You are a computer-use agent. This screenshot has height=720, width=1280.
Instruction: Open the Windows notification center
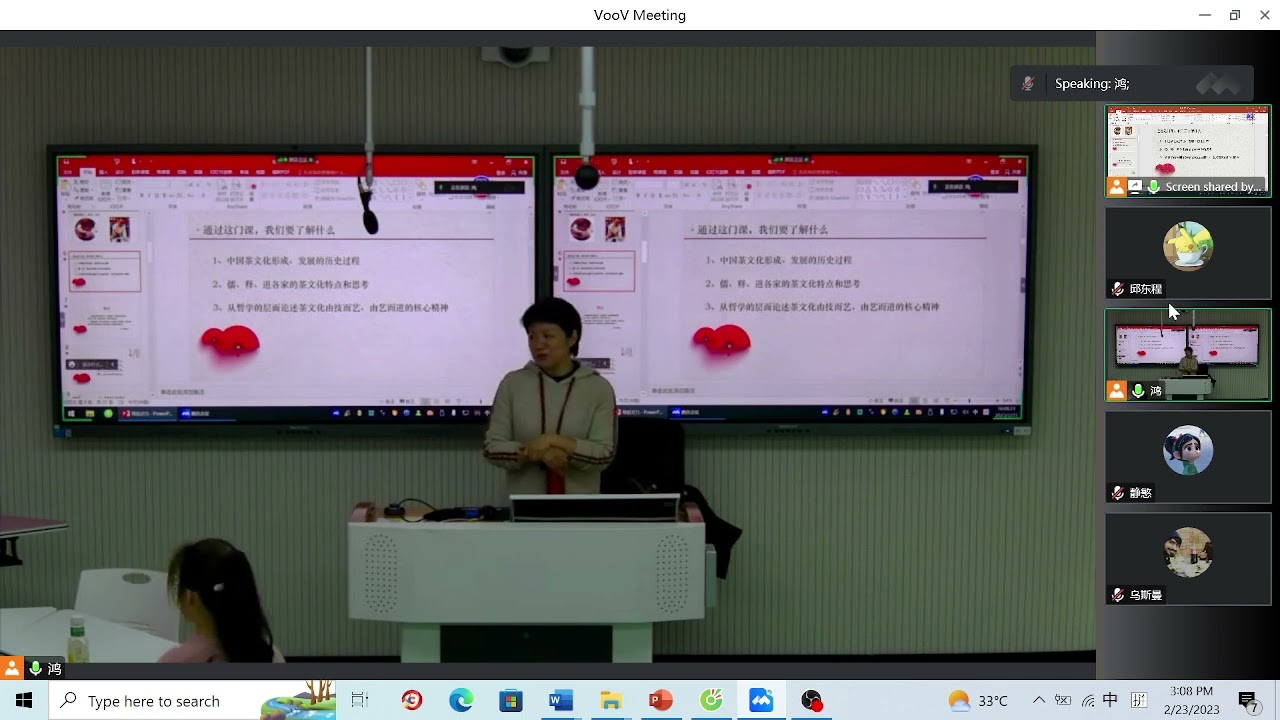click(1248, 700)
